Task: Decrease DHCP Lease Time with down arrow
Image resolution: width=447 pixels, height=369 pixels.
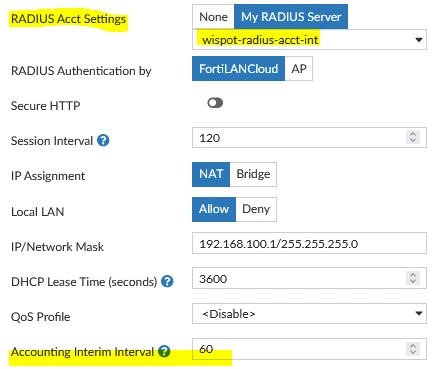Action: click(413, 281)
